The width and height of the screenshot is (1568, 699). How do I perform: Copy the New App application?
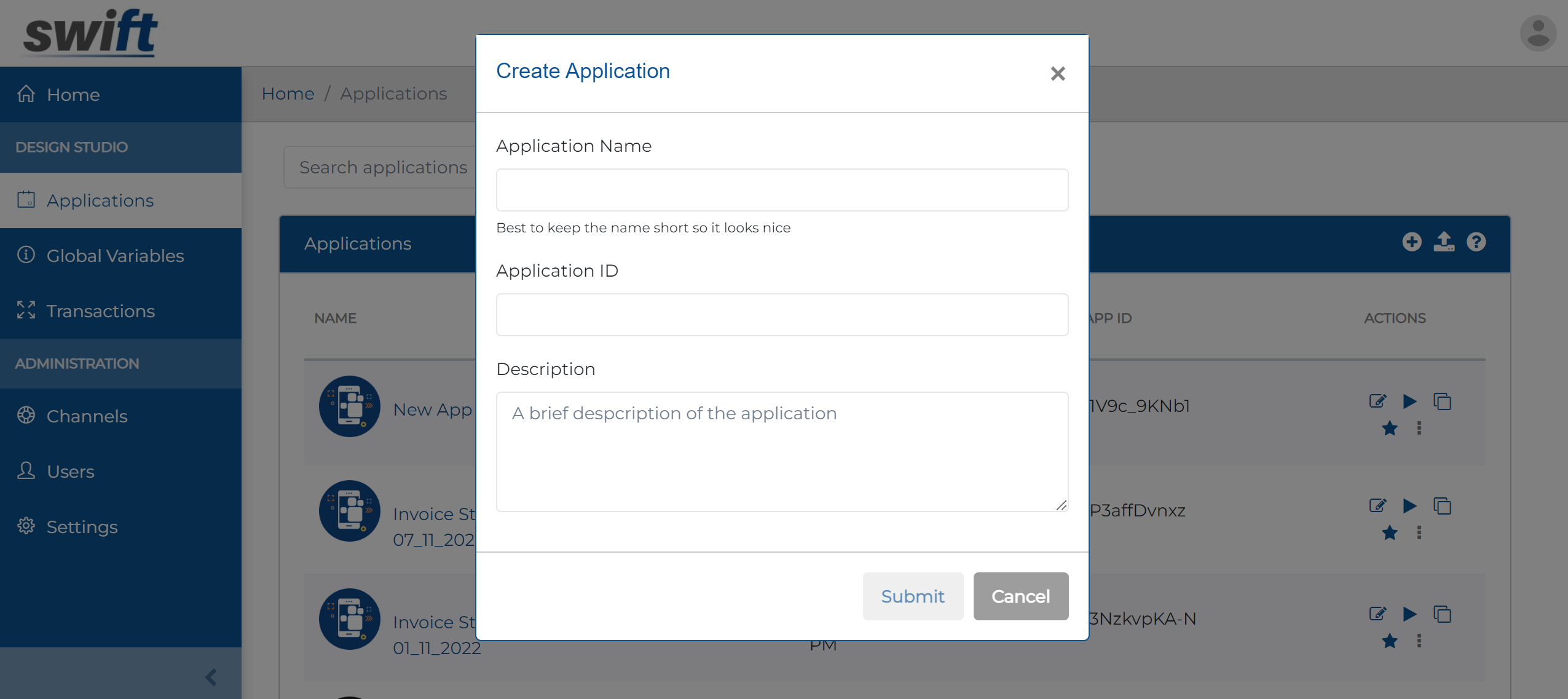tap(1442, 401)
